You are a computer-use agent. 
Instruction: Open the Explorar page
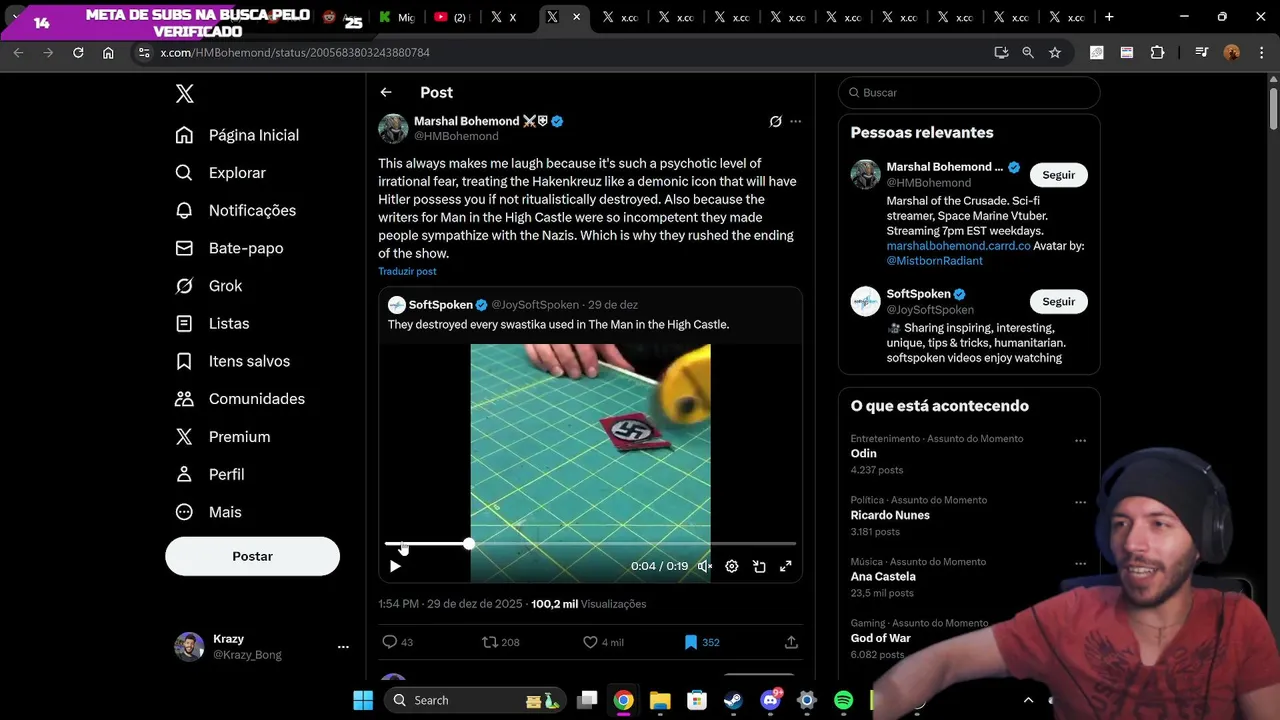221,173
